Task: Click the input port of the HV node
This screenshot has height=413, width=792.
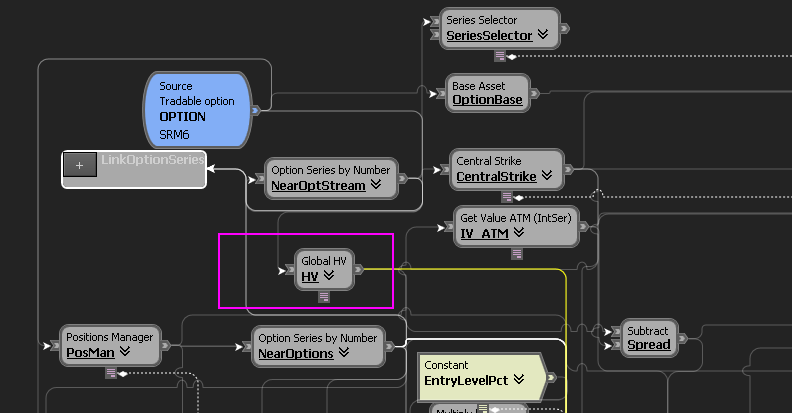Action: pos(290,271)
